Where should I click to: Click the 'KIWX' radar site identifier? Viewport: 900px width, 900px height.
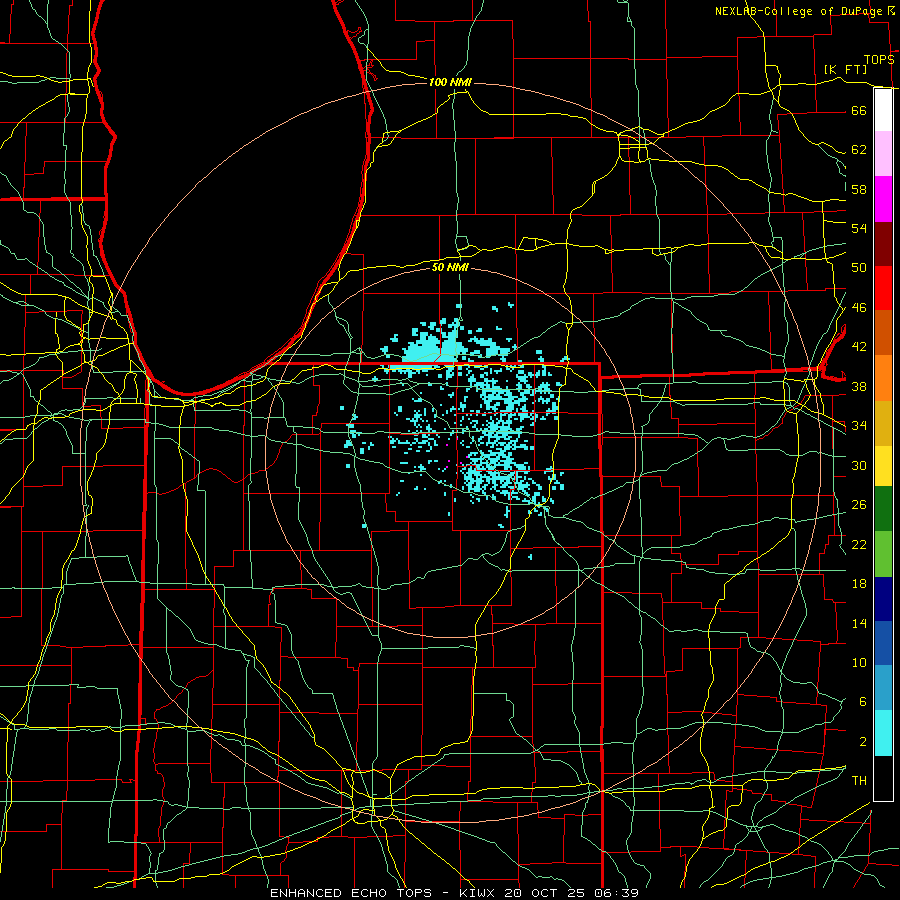pos(479,893)
